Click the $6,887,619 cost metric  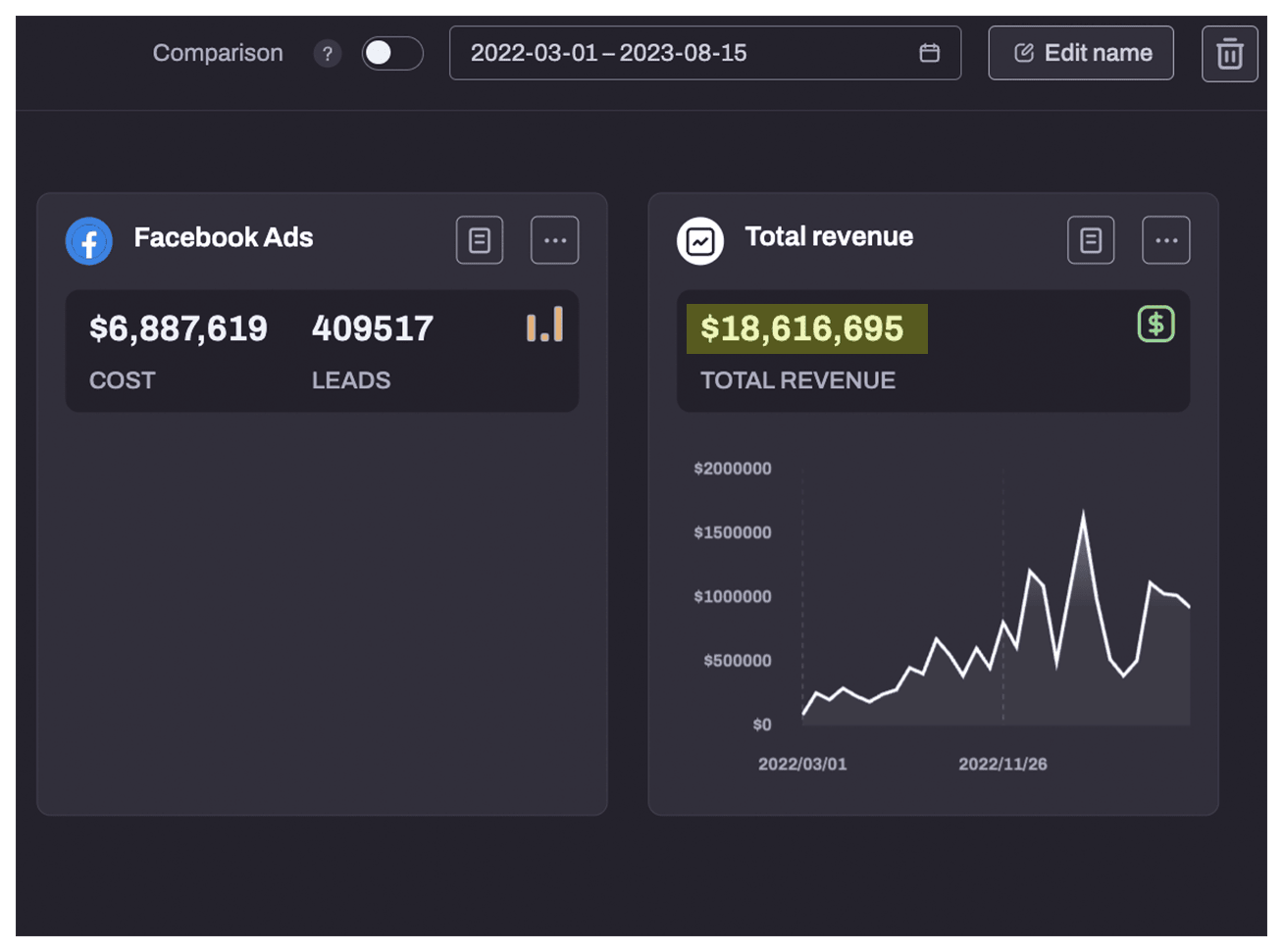178,328
